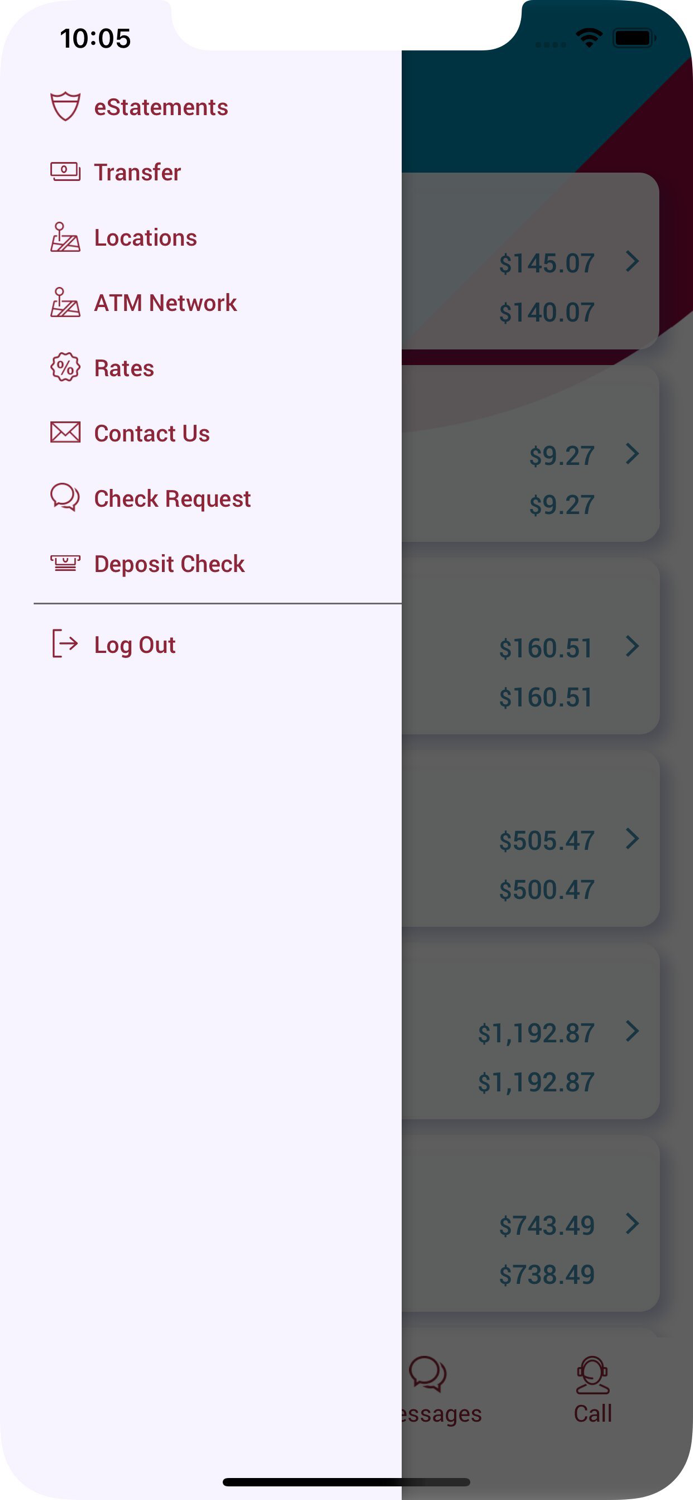
Task: Tap the Contact Us envelope icon
Action: [x=65, y=432]
